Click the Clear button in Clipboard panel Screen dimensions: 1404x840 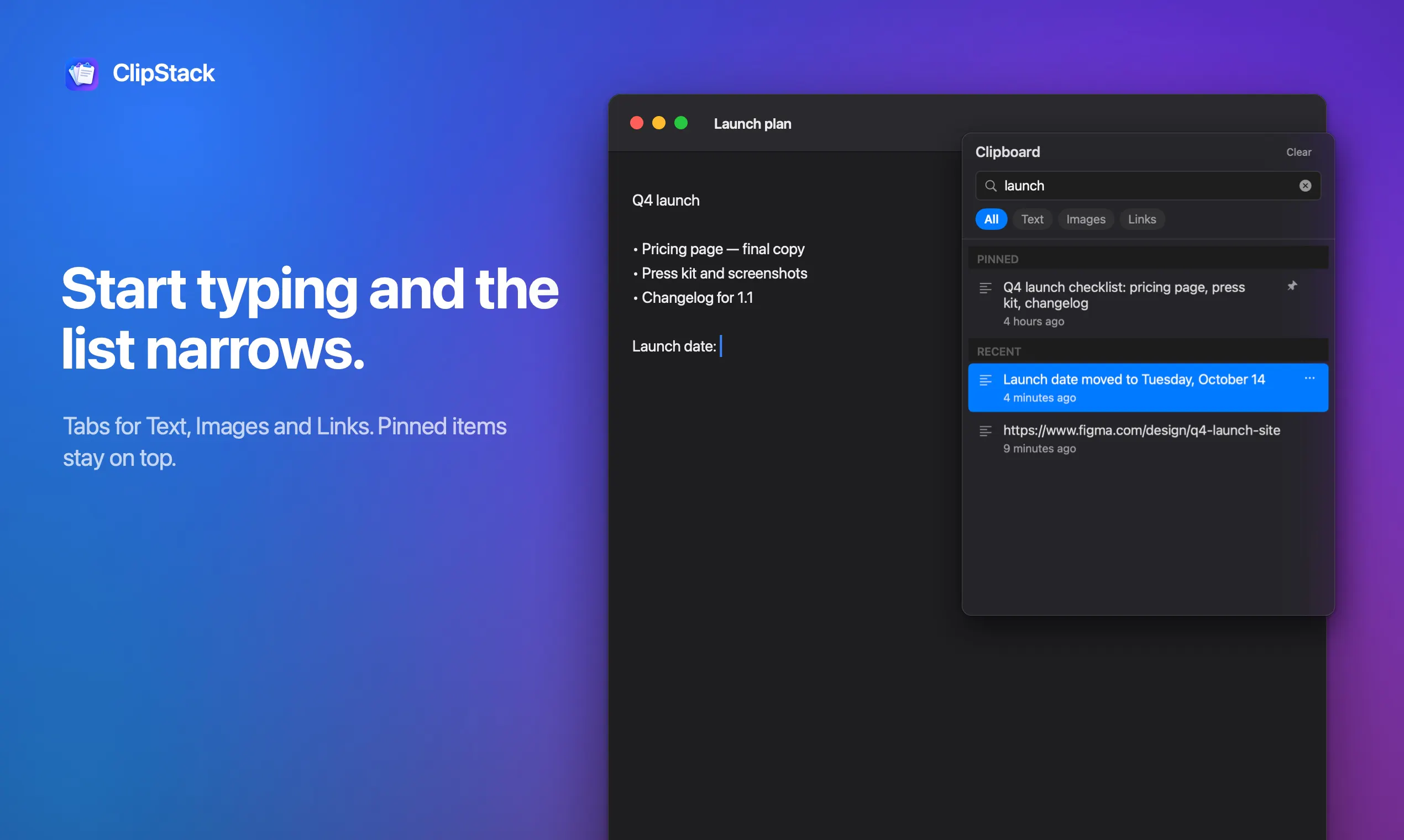(1298, 153)
